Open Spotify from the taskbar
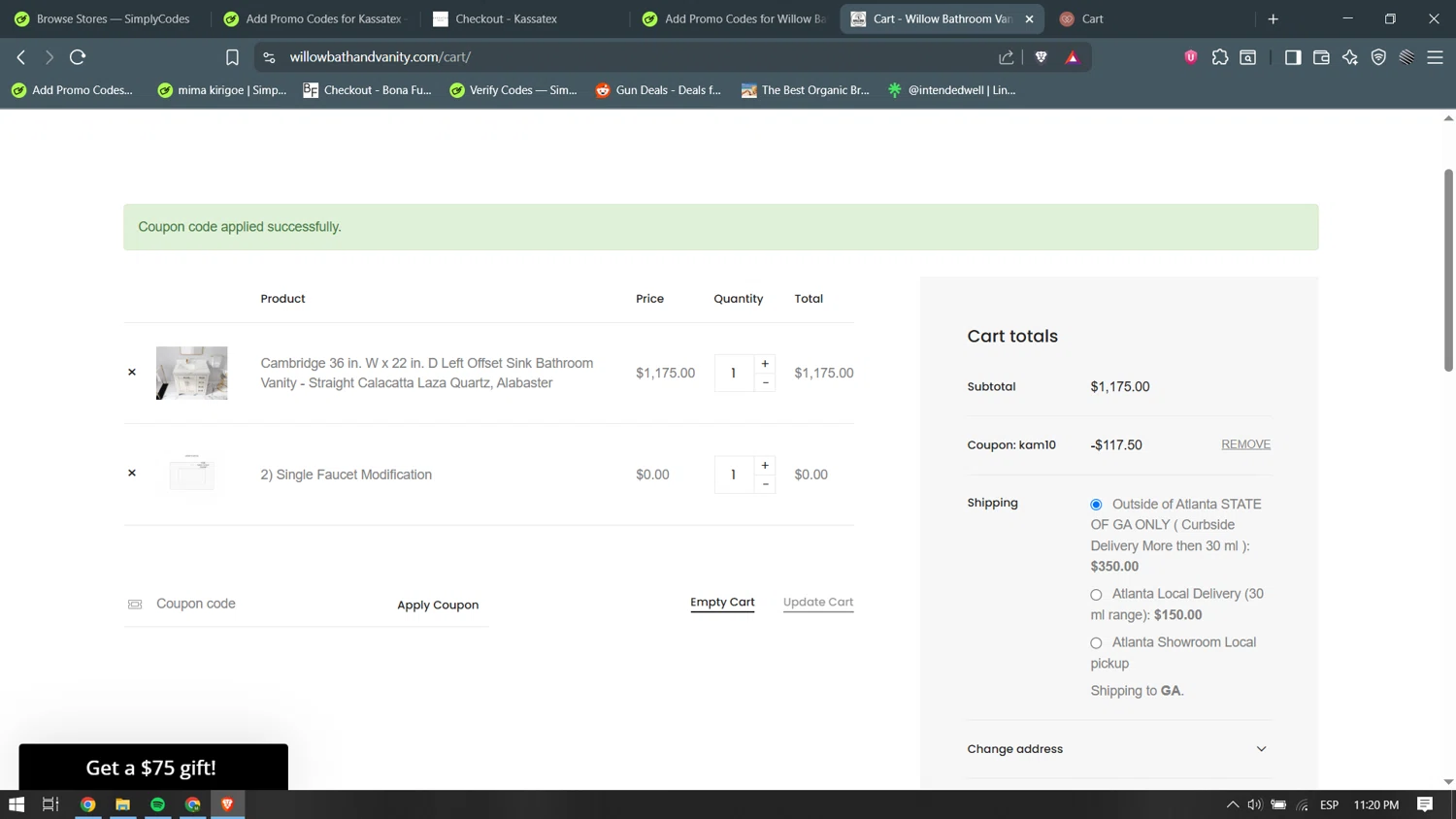Screen dimensions: 1456x819 tap(157, 804)
